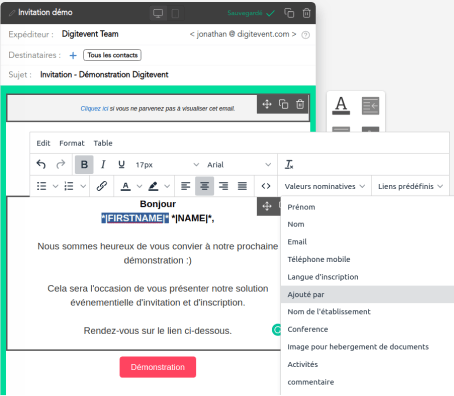Expand the highlight color picker arrow
The image size is (454, 396).
167,186
